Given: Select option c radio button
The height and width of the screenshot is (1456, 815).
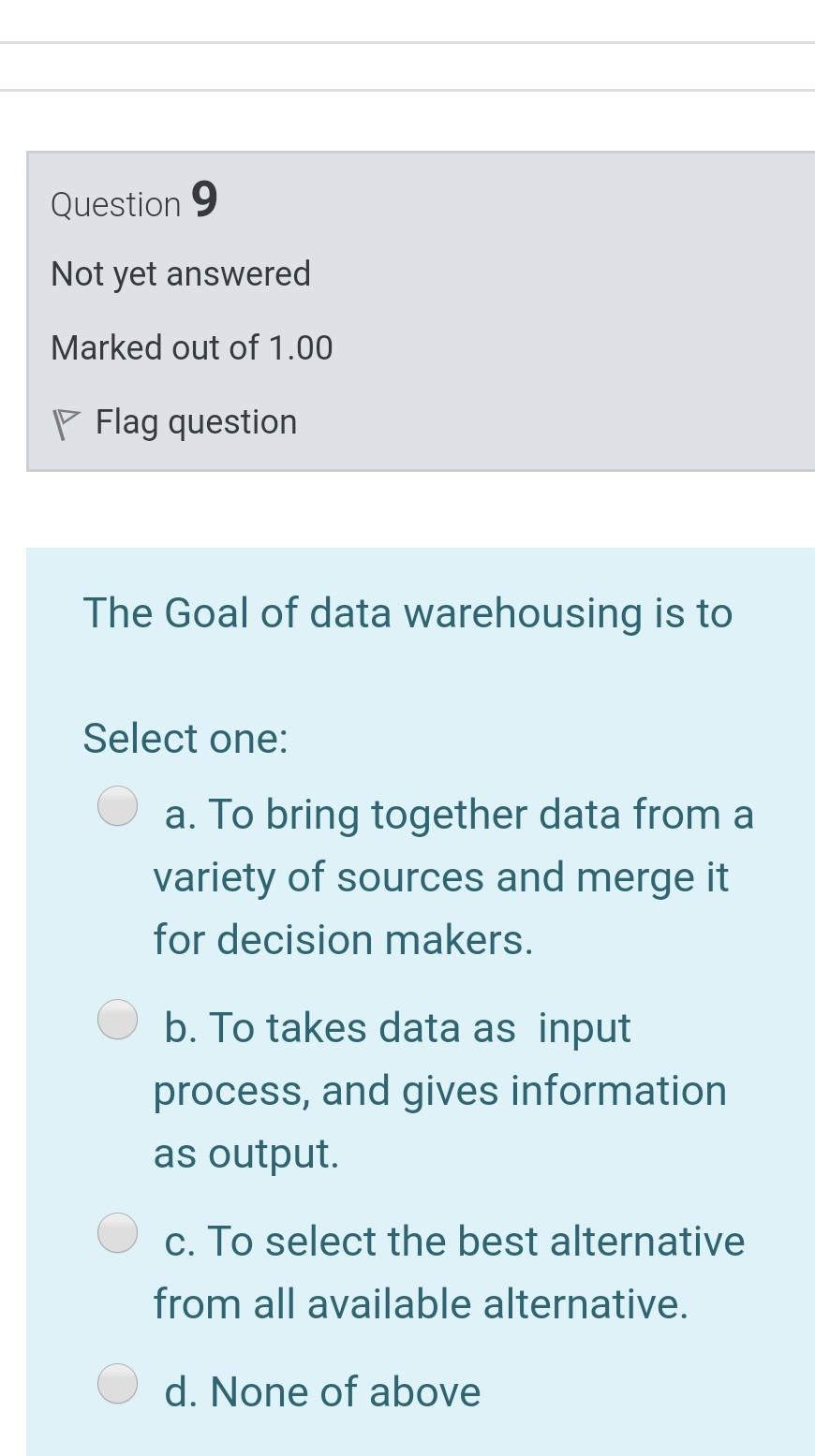Looking at the screenshot, I should [117, 1232].
